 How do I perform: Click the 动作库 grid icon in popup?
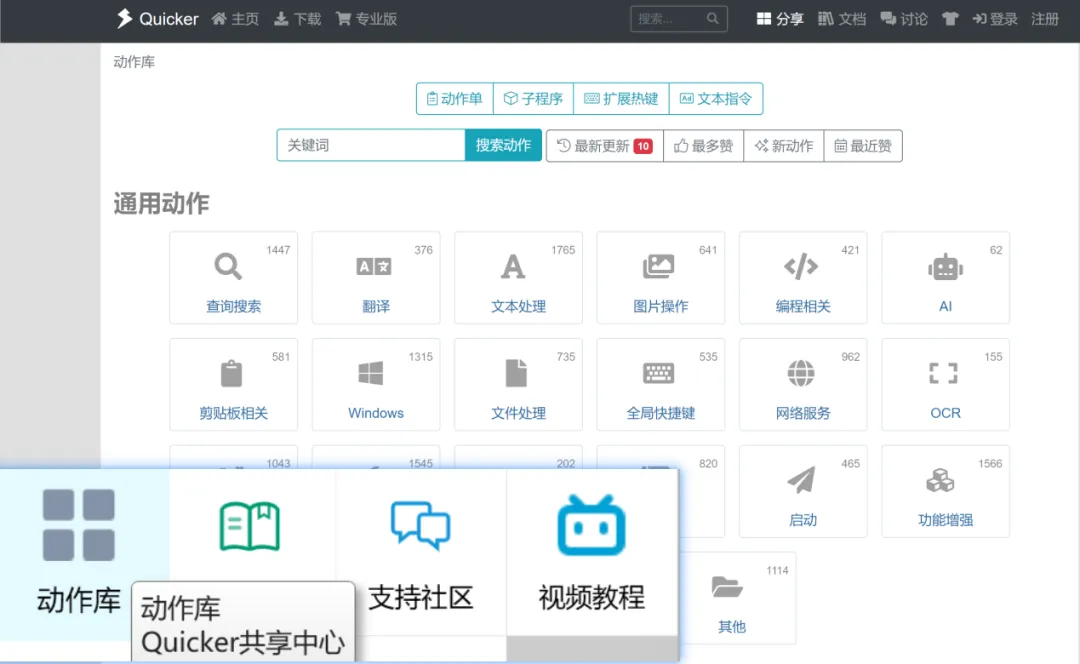pyautogui.click(x=79, y=525)
